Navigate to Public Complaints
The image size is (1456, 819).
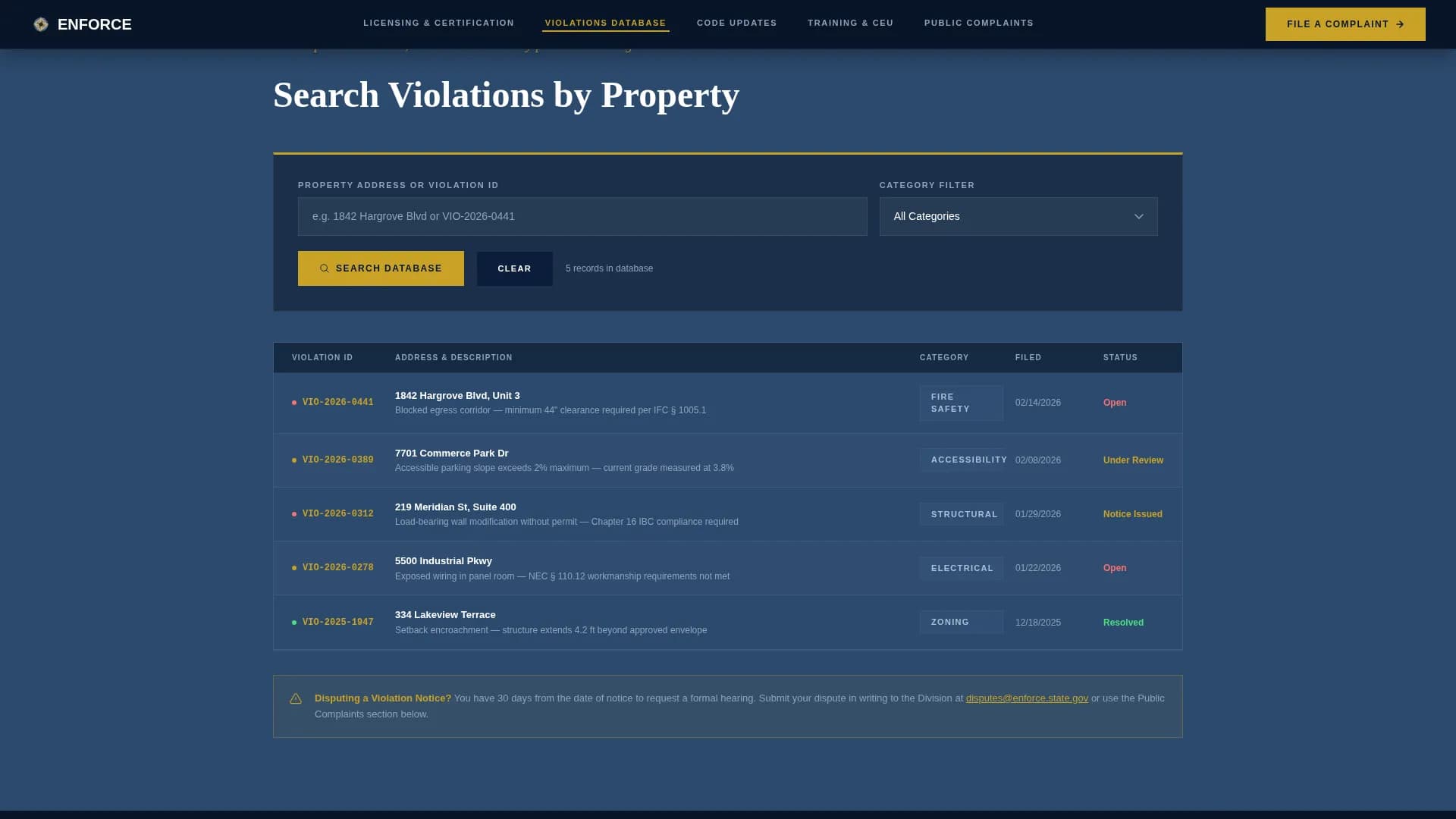978,23
